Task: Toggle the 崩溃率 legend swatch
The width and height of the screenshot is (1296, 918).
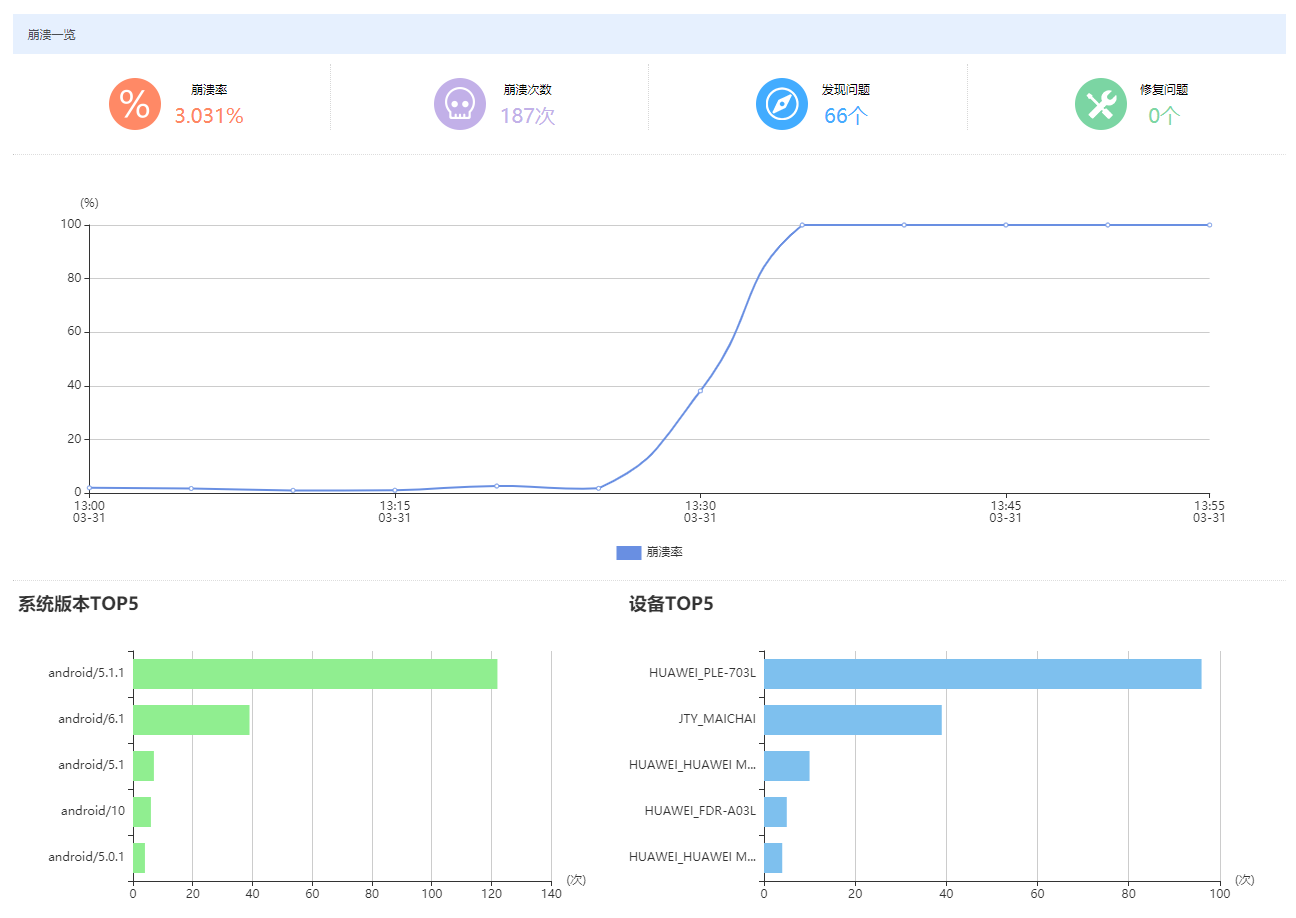Action: pos(628,552)
